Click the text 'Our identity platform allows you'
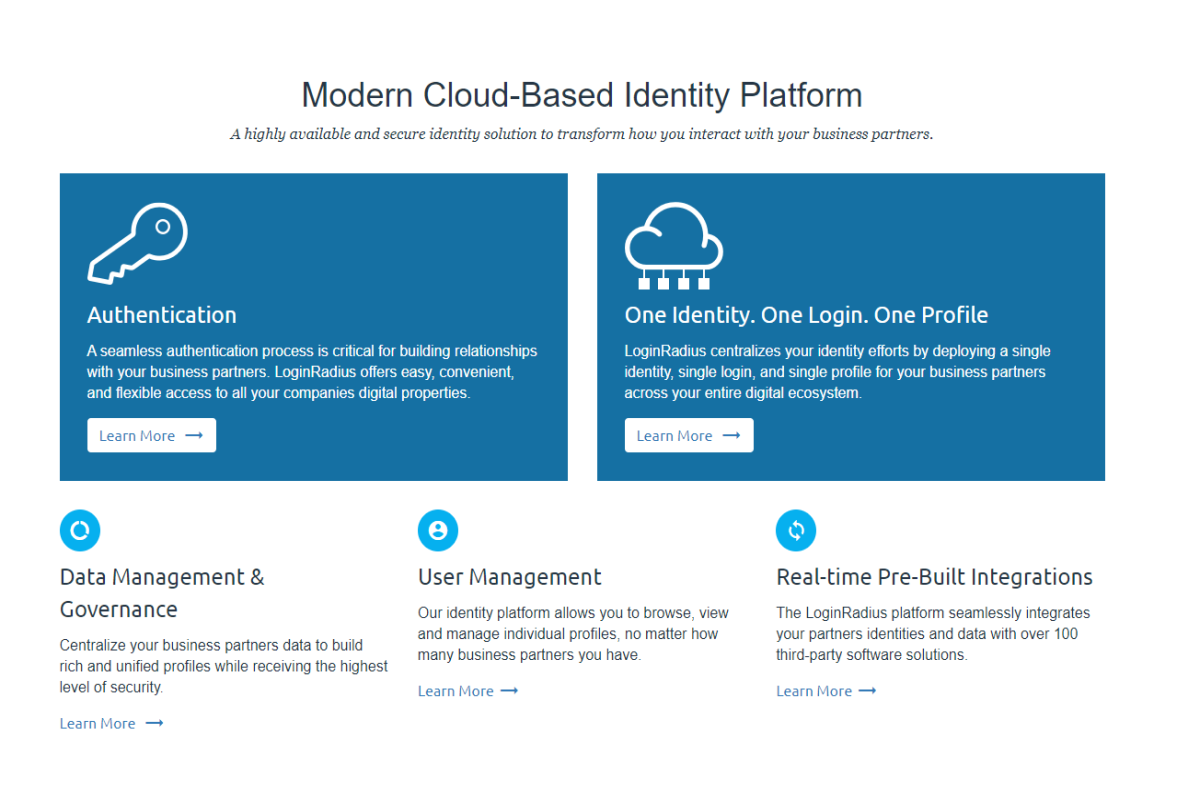The image size is (1200, 800). click(573, 634)
